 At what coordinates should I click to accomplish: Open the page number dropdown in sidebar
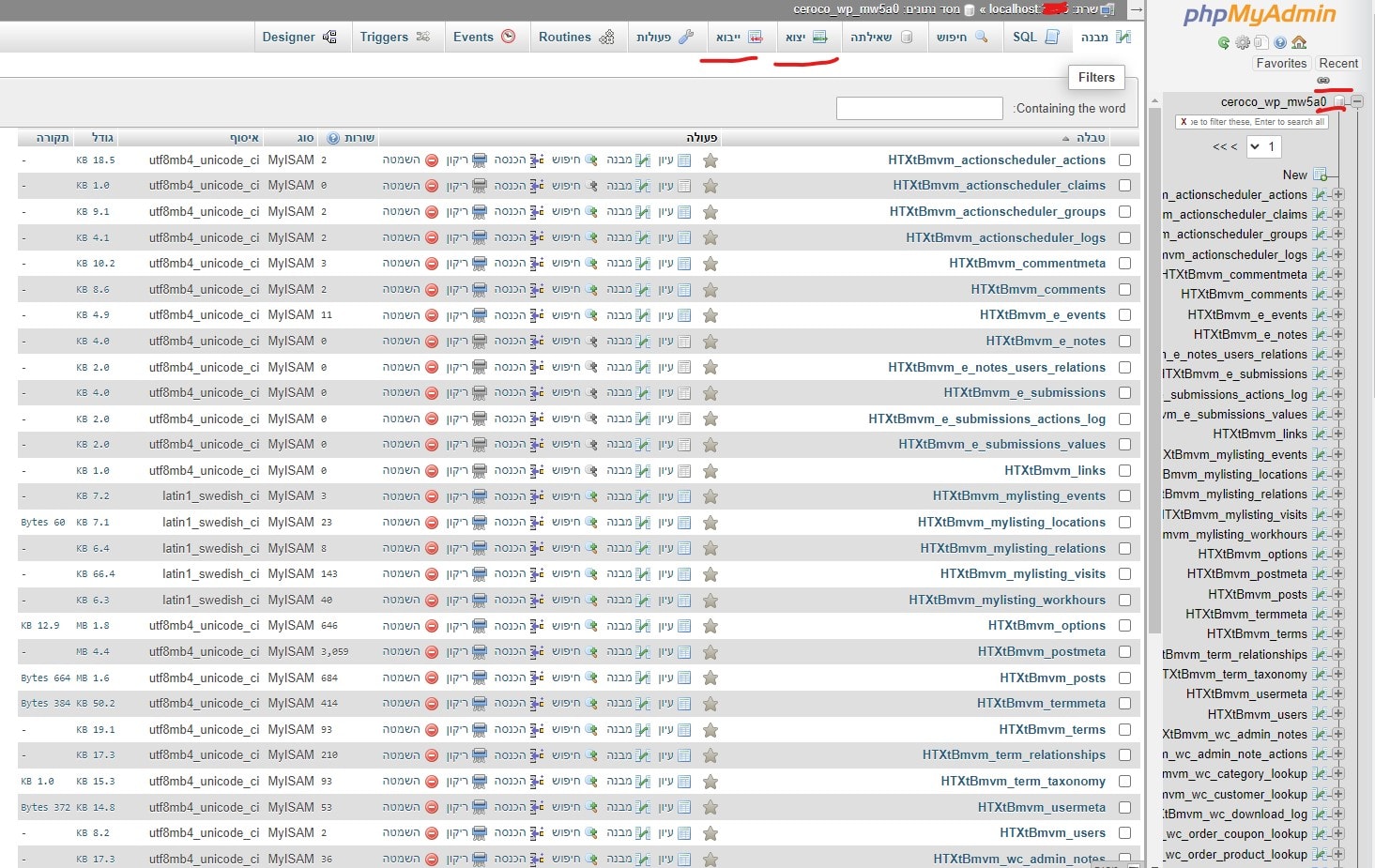(1263, 146)
